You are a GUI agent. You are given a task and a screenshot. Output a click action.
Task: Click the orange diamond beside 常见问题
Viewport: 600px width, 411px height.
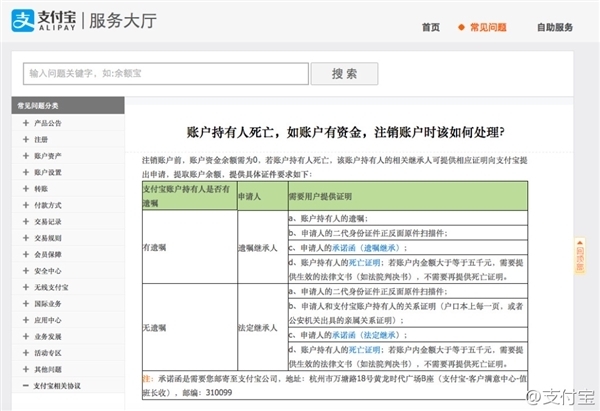pos(461,27)
